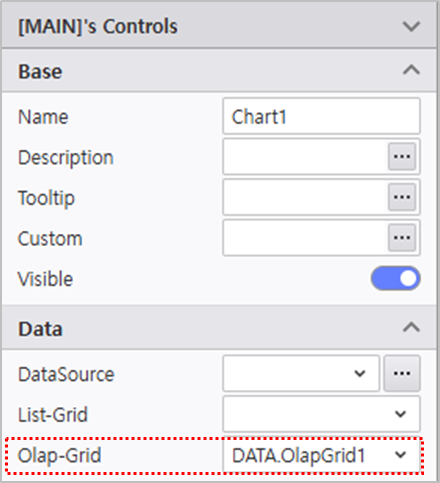The image size is (440, 483).
Task: Open the List-Grid dropdown
Action: (321, 414)
